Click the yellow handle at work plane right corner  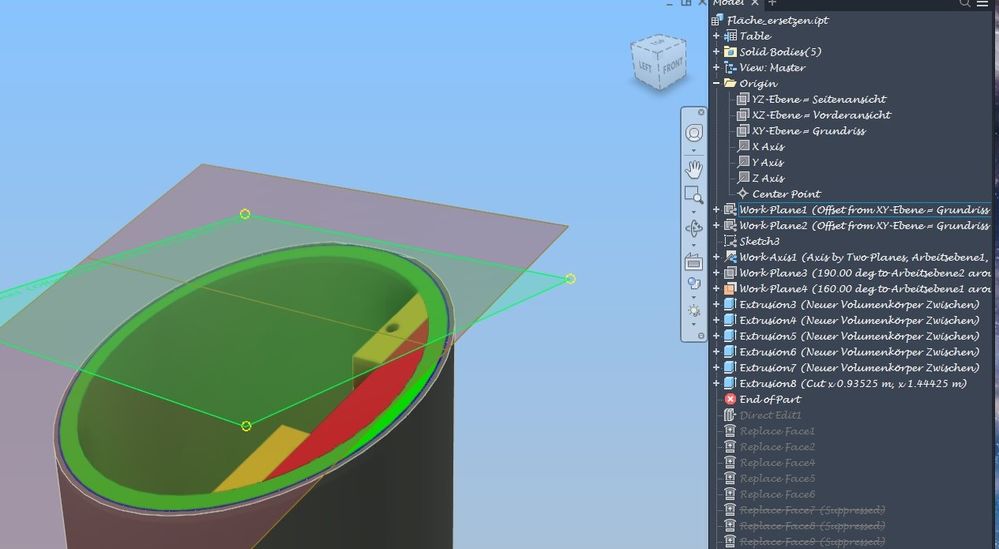pos(570,279)
